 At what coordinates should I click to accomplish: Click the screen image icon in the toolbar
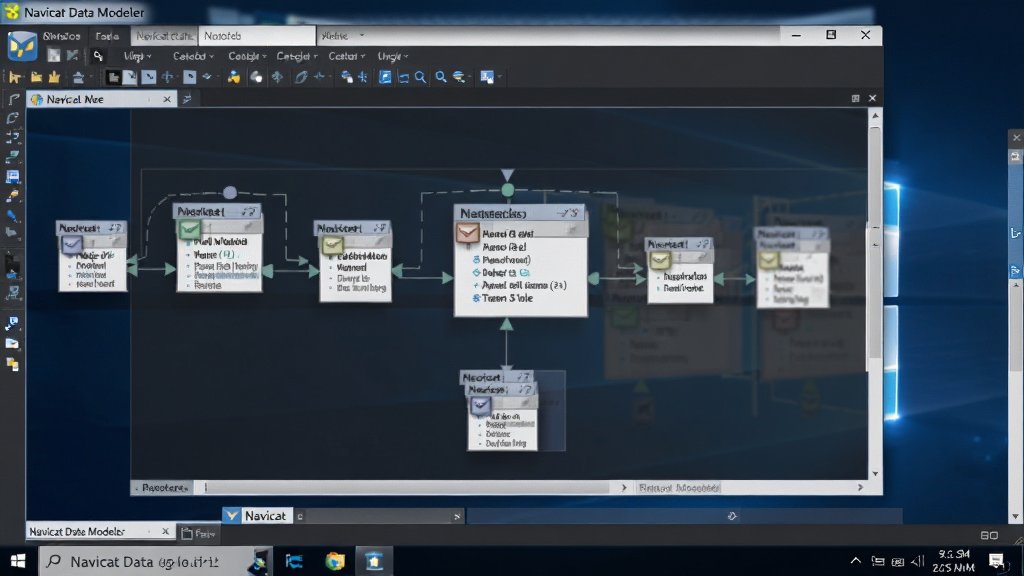click(487, 77)
